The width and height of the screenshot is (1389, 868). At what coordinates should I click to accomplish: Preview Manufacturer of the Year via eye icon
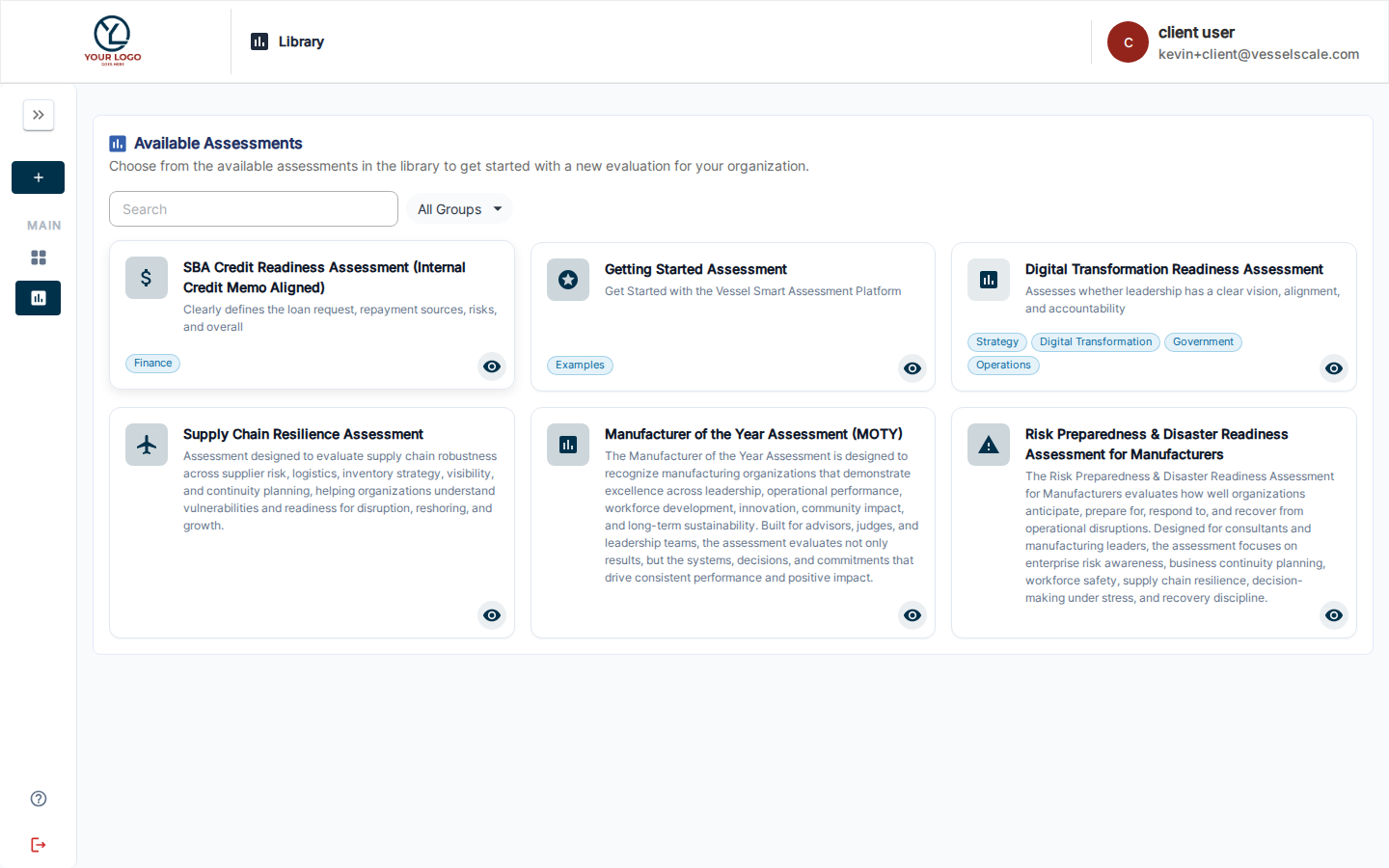point(912,615)
